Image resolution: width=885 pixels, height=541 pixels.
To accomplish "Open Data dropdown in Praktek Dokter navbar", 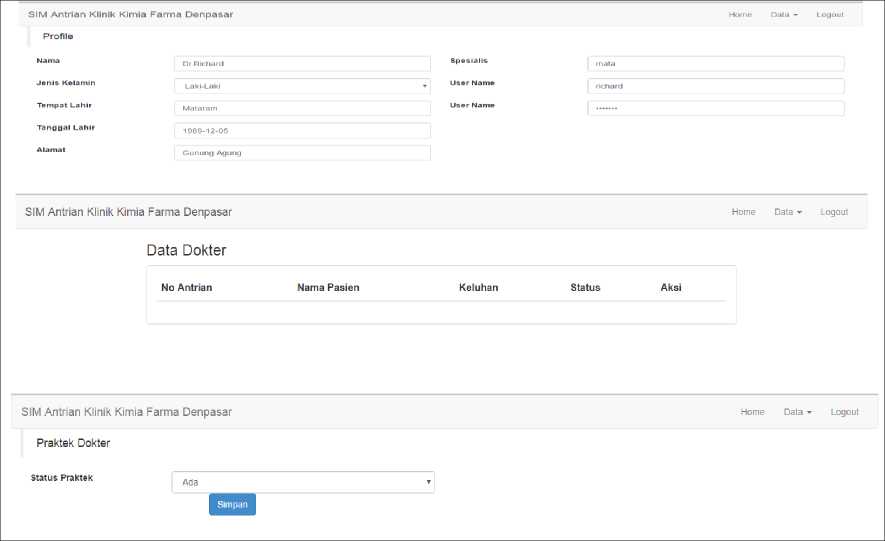I will tap(797, 412).
